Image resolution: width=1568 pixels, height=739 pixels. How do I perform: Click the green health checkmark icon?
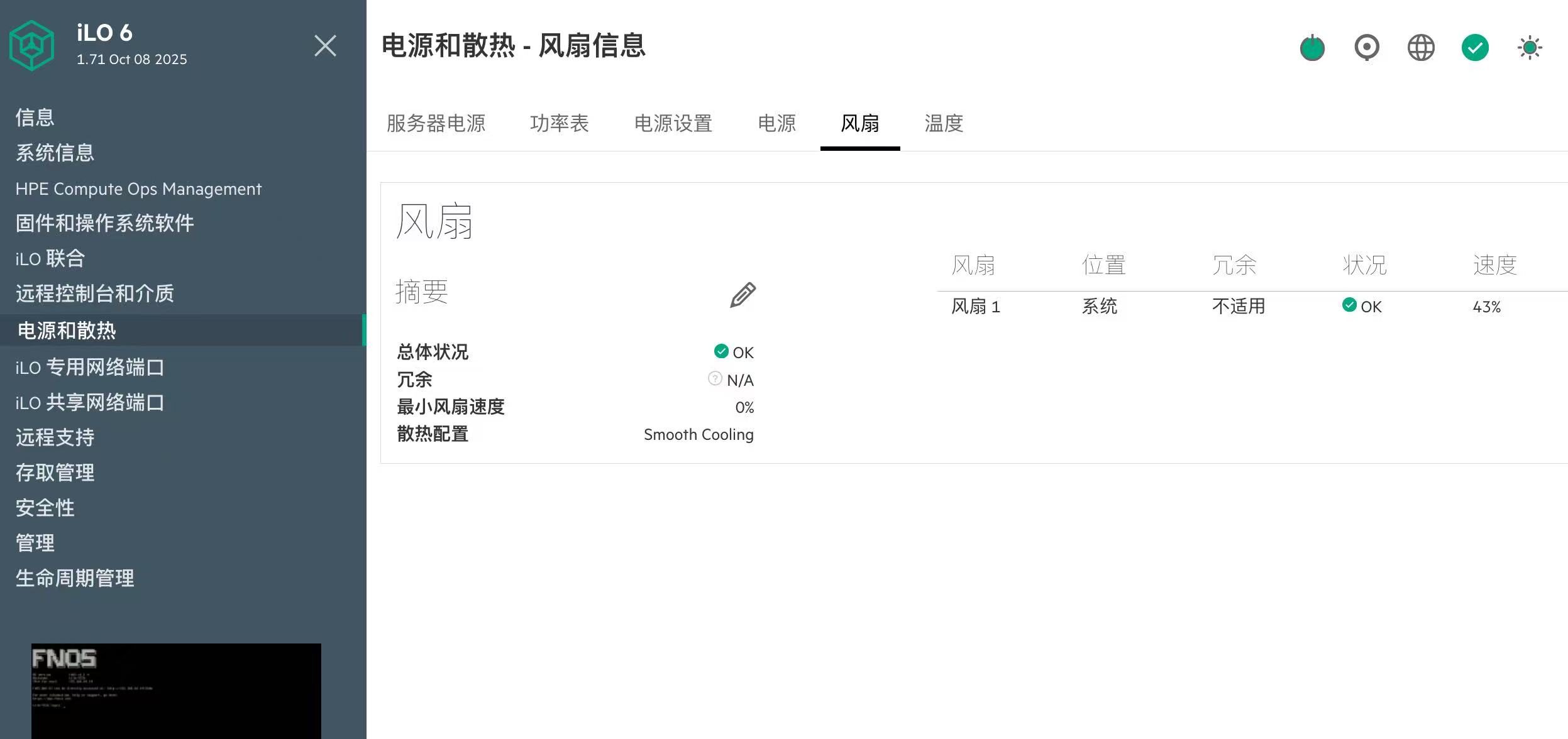(1475, 48)
